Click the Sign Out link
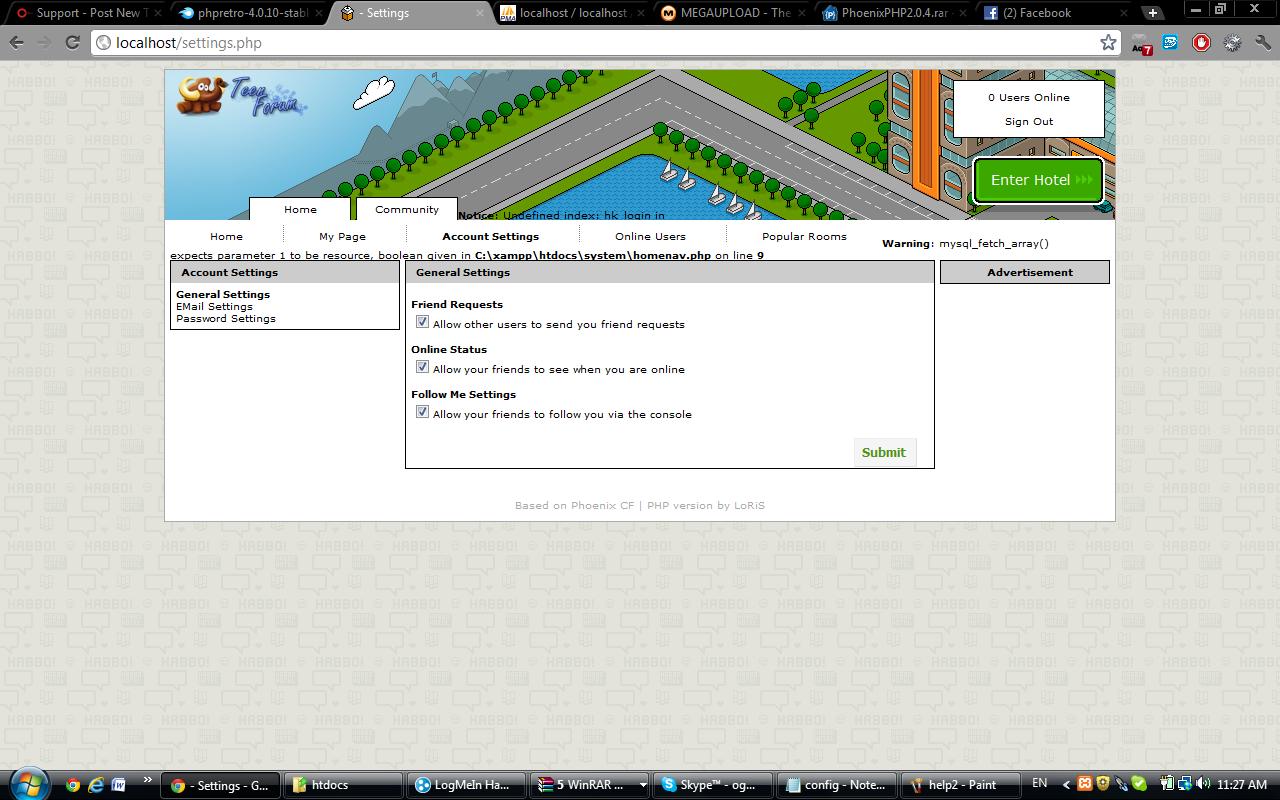The image size is (1280, 800). point(1029,121)
